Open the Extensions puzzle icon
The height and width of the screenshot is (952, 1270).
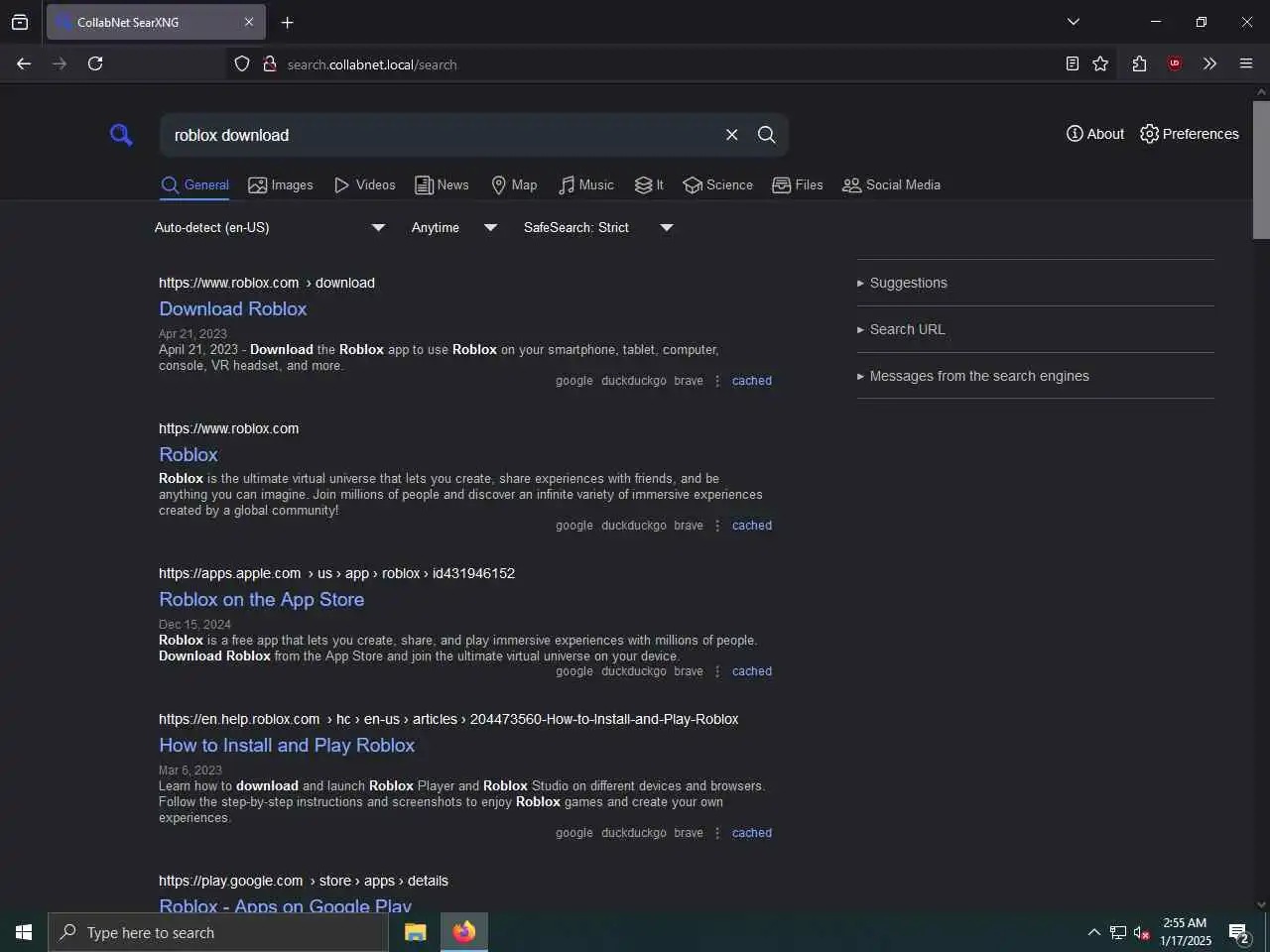(x=1139, y=63)
